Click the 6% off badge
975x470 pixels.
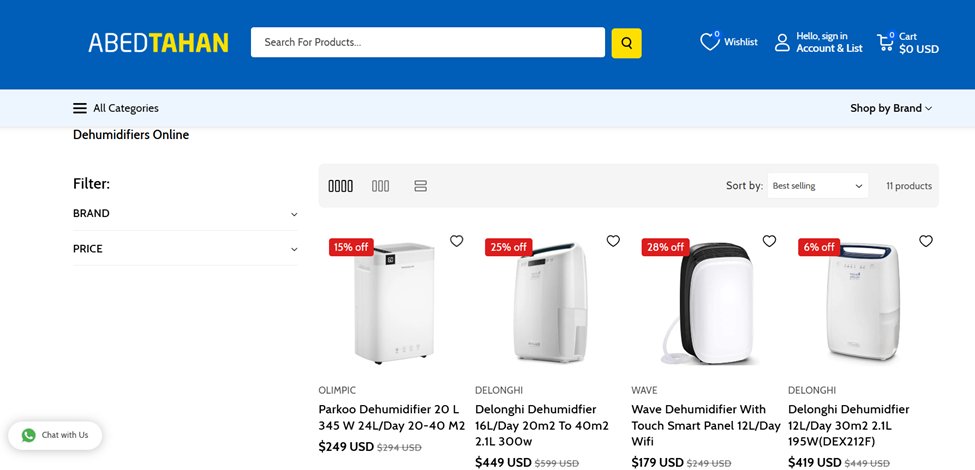coord(819,247)
